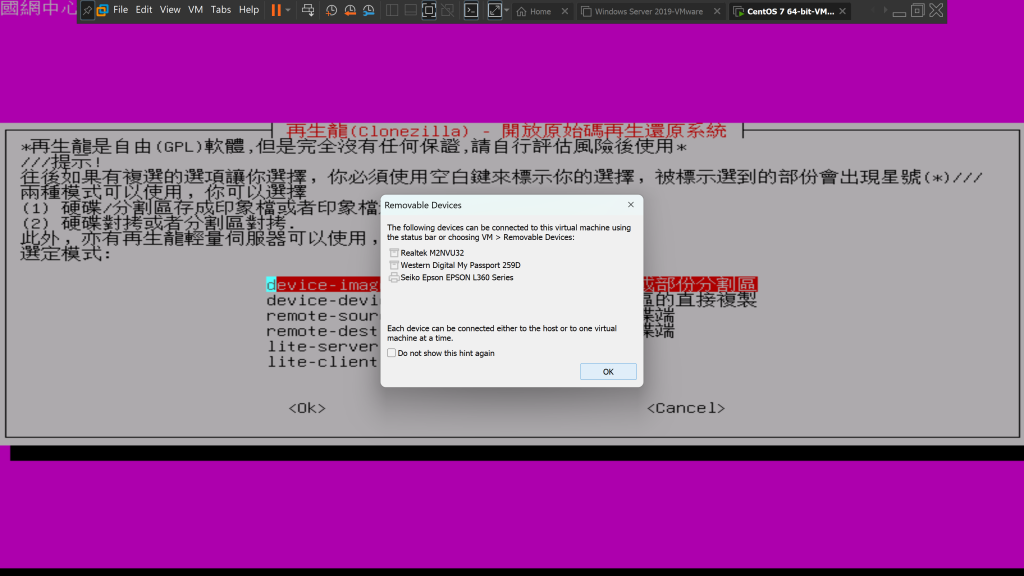Open the Tabs menu
Viewport: 1024px width, 576px height.
click(x=221, y=10)
